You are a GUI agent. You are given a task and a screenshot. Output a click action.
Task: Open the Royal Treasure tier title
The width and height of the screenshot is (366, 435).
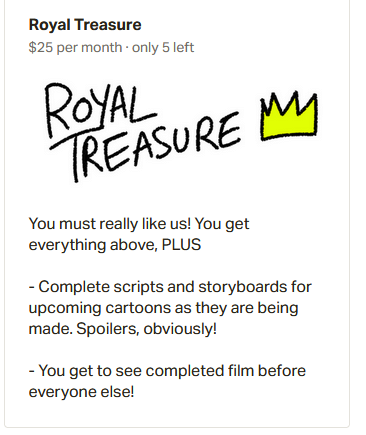pyautogui.click(x=85, y=25)
